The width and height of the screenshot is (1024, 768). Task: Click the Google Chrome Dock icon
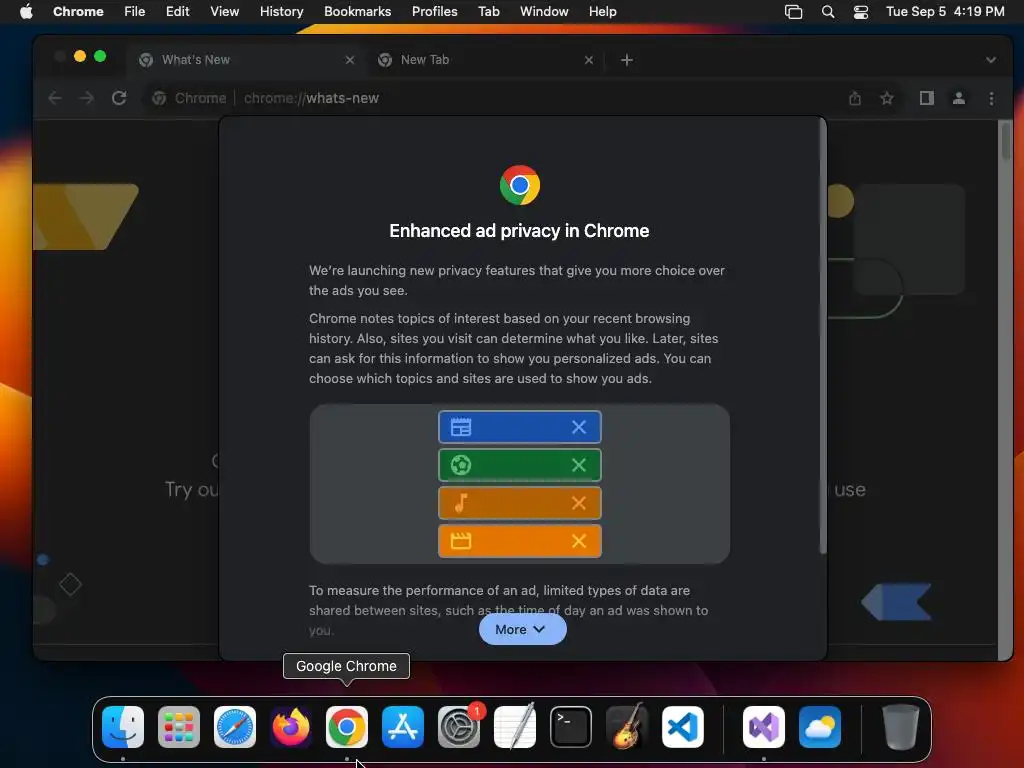347,727
